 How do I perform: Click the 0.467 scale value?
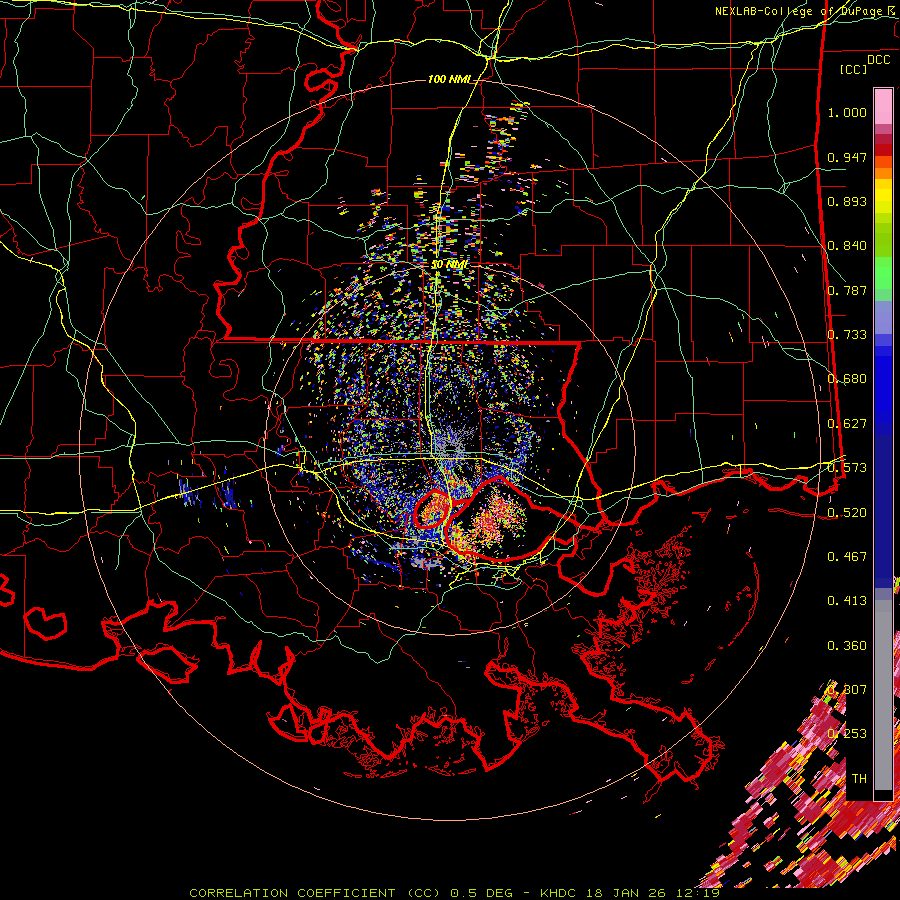pyautogui.click(x=847, y=556)
